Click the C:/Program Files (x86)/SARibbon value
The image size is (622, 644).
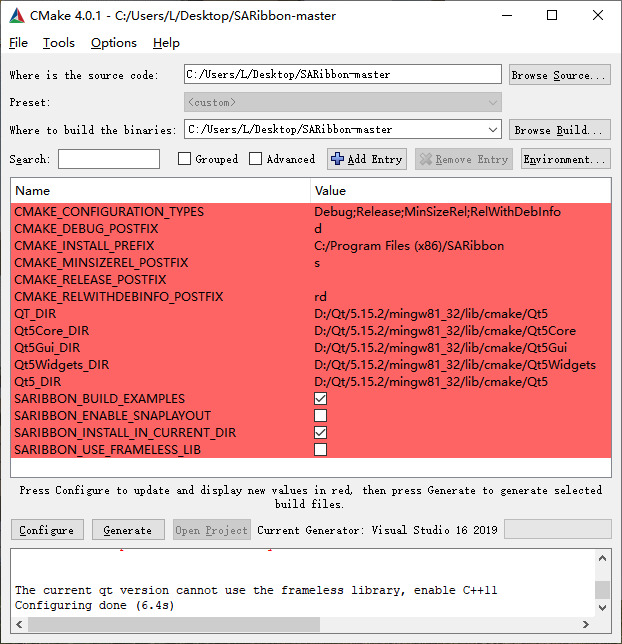pos(409,246)
